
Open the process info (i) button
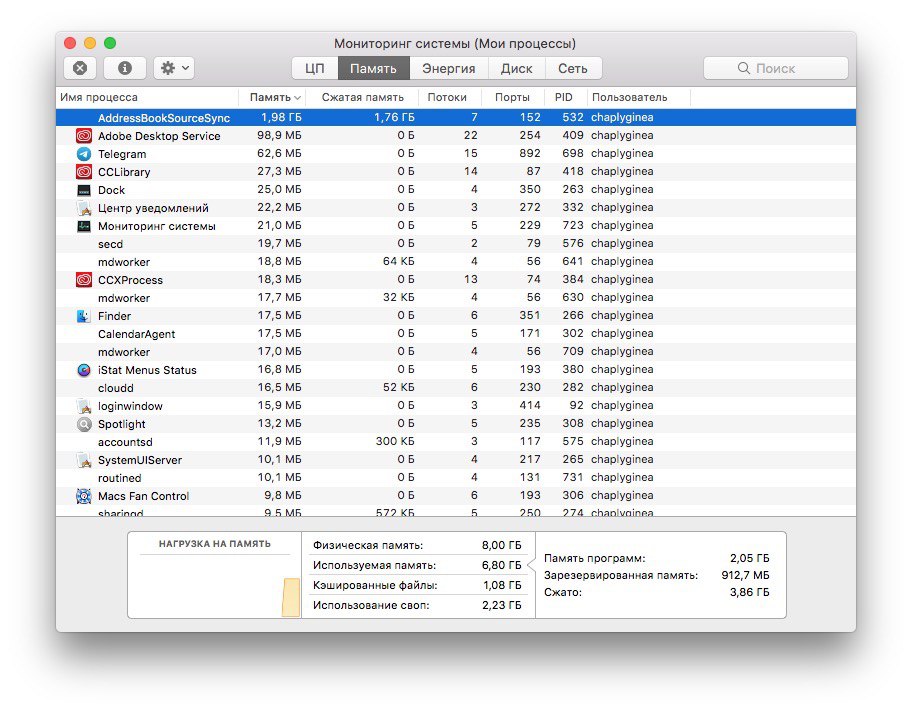tap(124, 68)
